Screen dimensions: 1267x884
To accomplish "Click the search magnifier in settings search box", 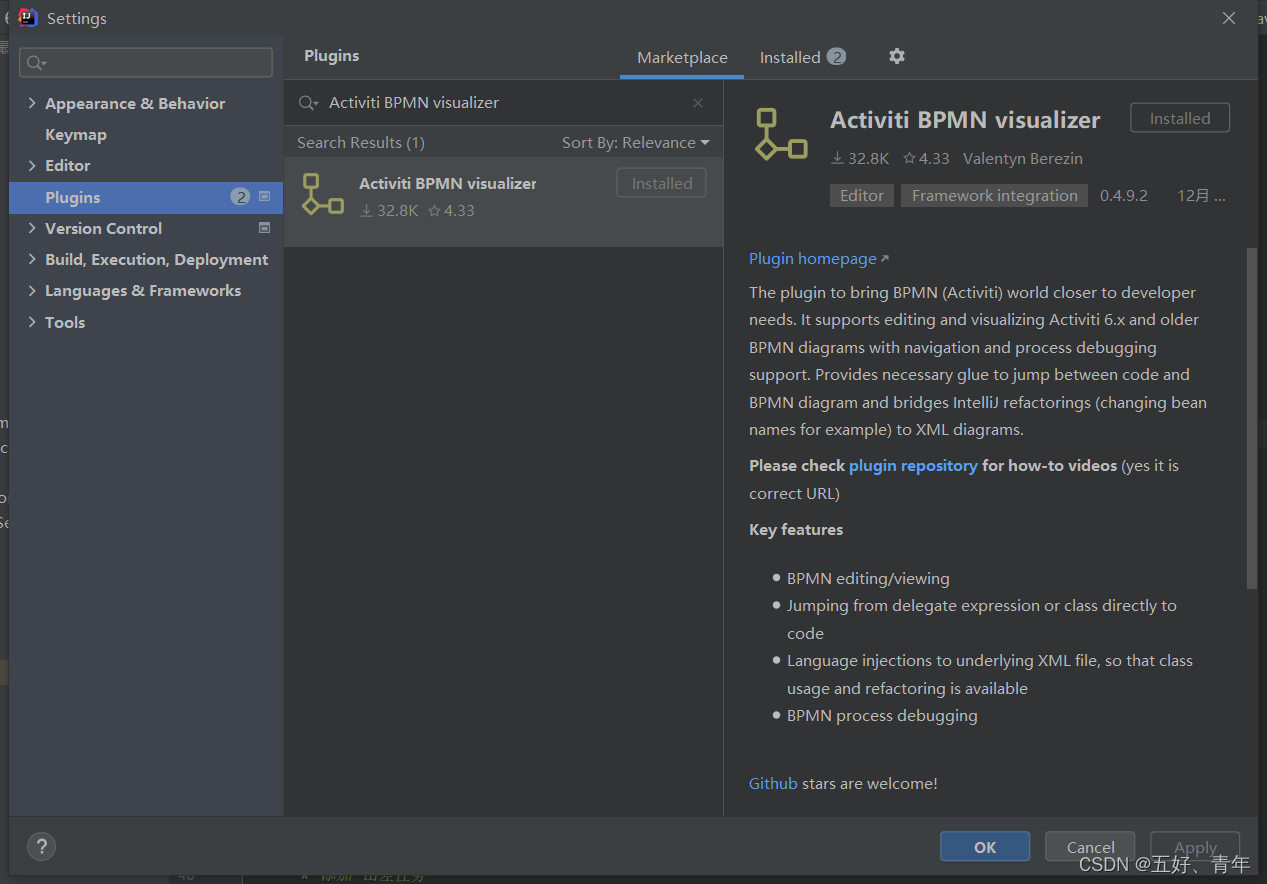I will (36, 63).
